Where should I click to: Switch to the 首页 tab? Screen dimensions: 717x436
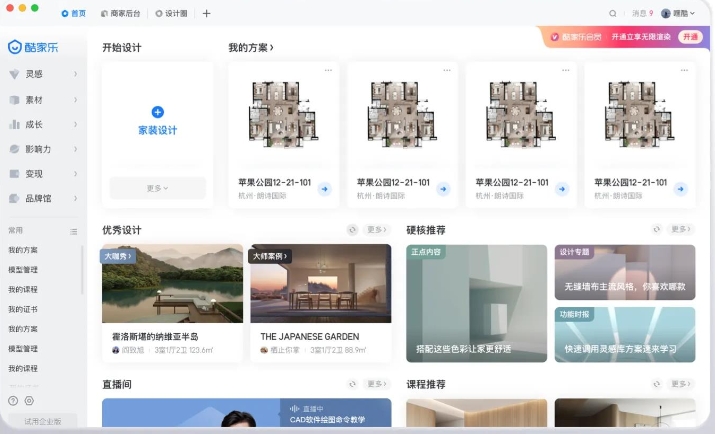[74, 14]
